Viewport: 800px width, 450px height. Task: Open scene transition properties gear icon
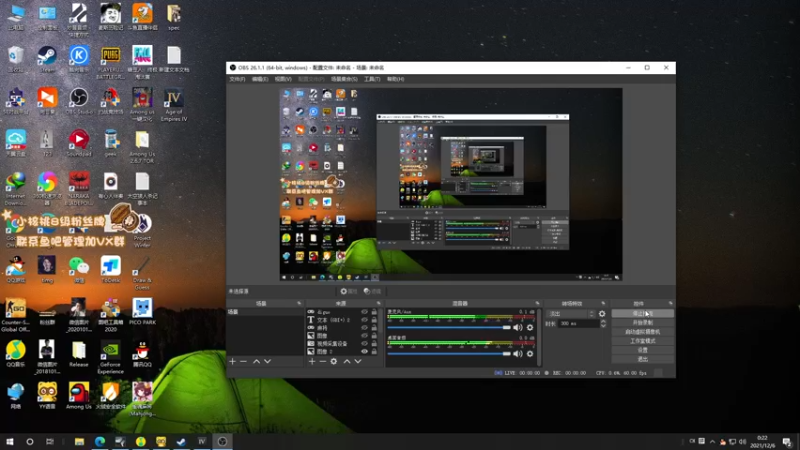[x=602, y=314]
